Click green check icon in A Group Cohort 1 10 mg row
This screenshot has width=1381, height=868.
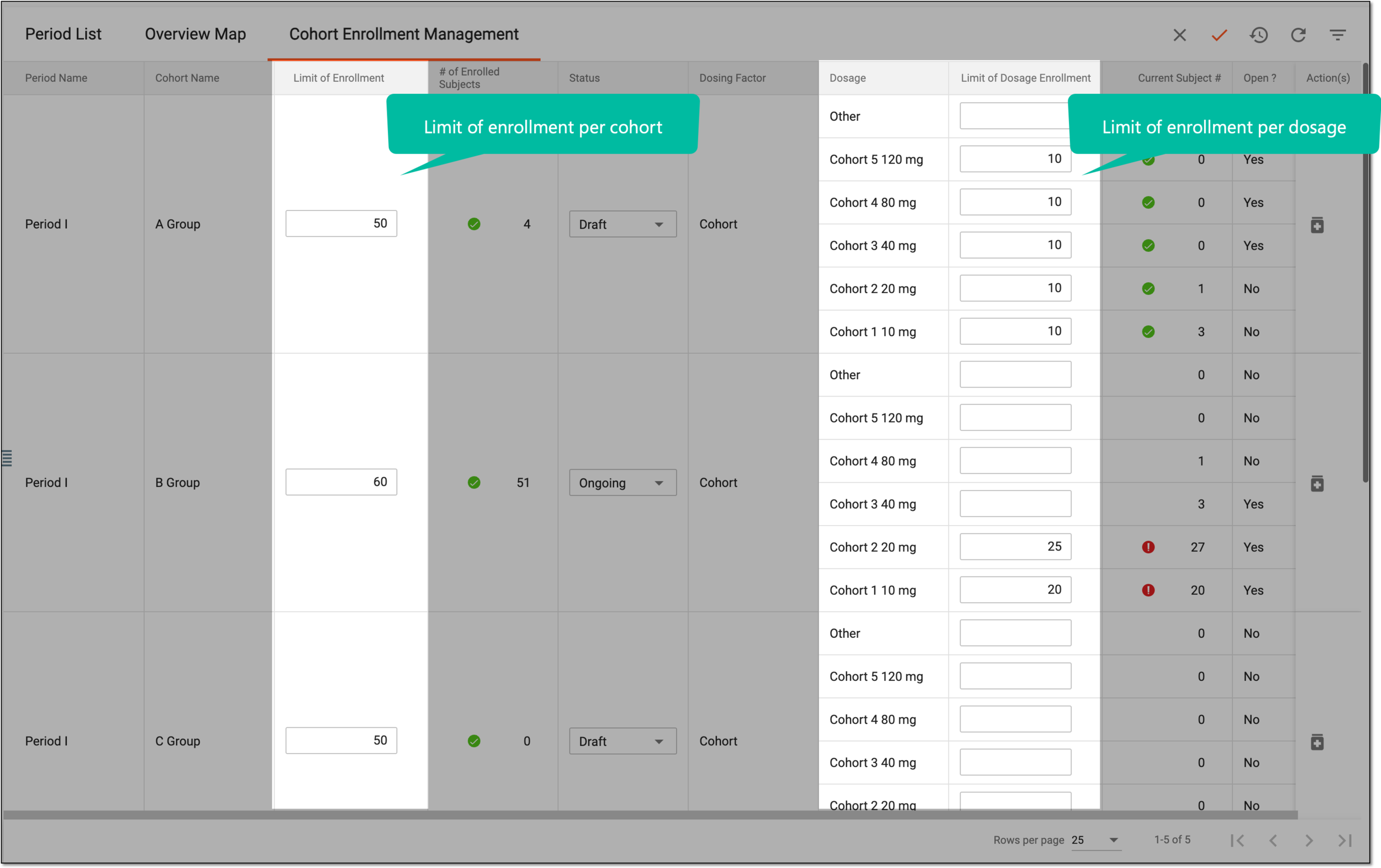point(1147,331)
